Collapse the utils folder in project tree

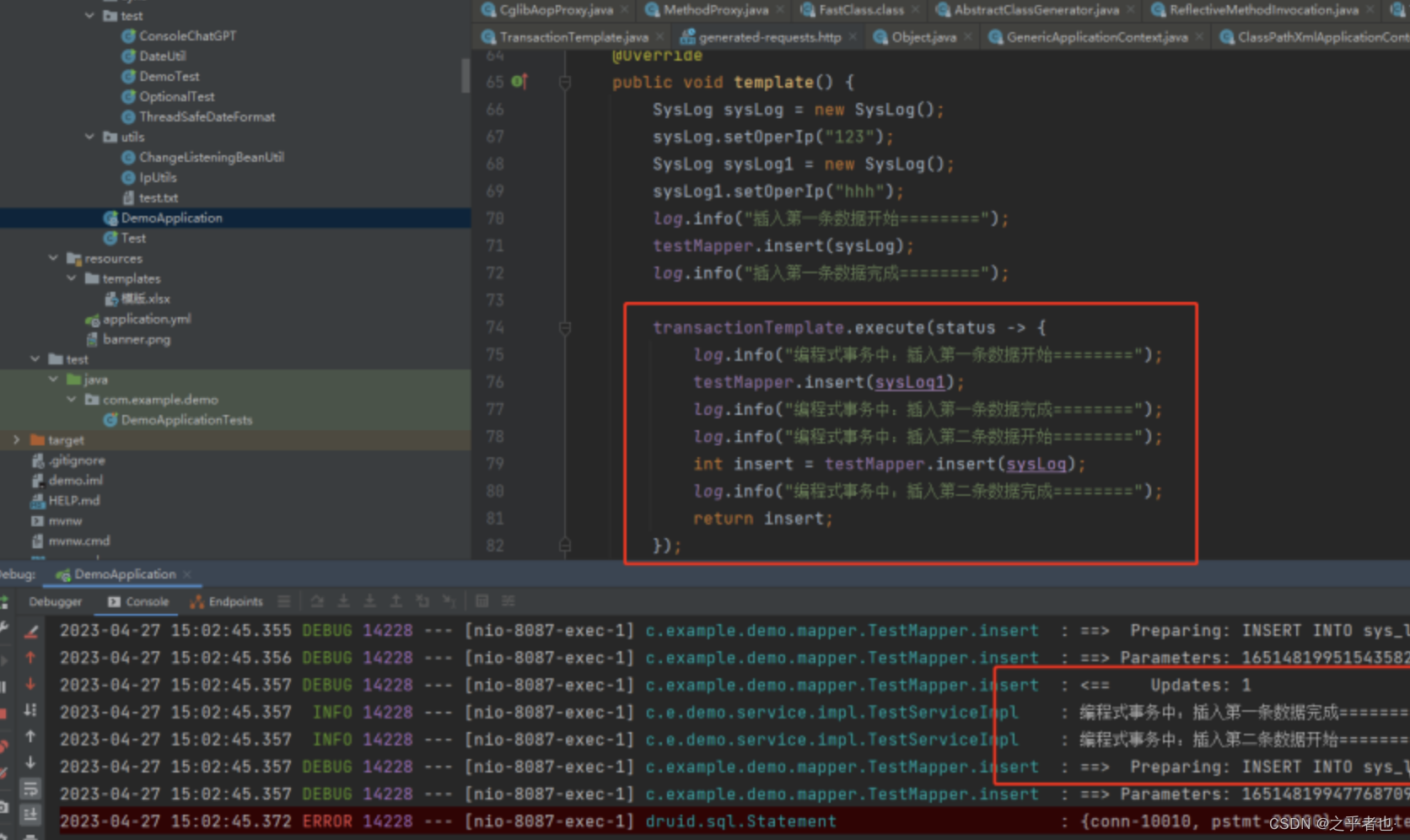90,137
